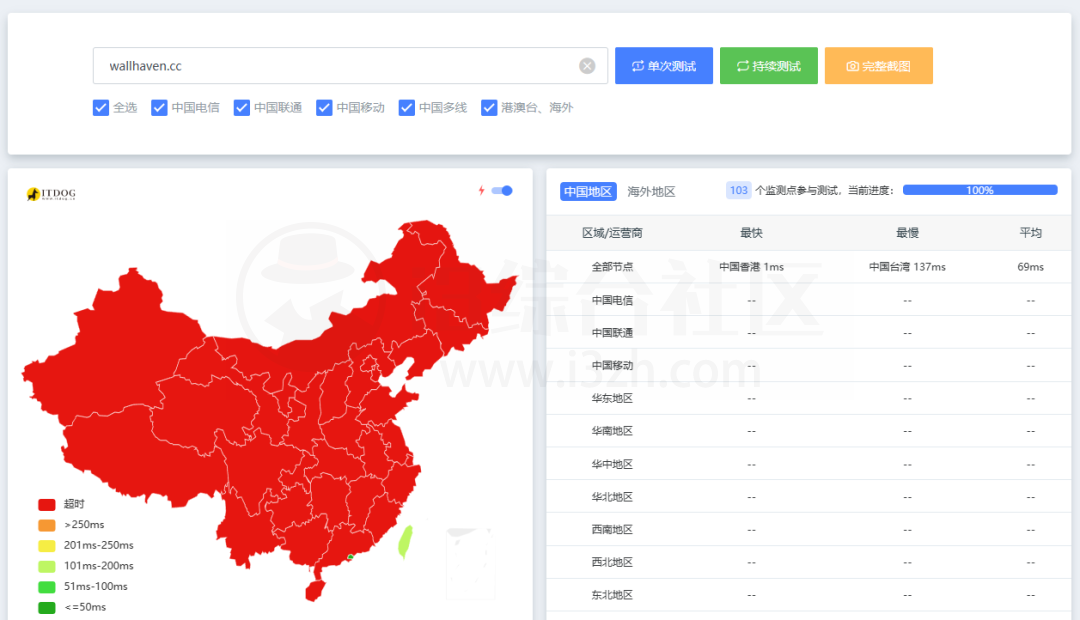The image size is (1080, 620).
Task: Select the 东北地区 table row
Action: tap(809, 595)
